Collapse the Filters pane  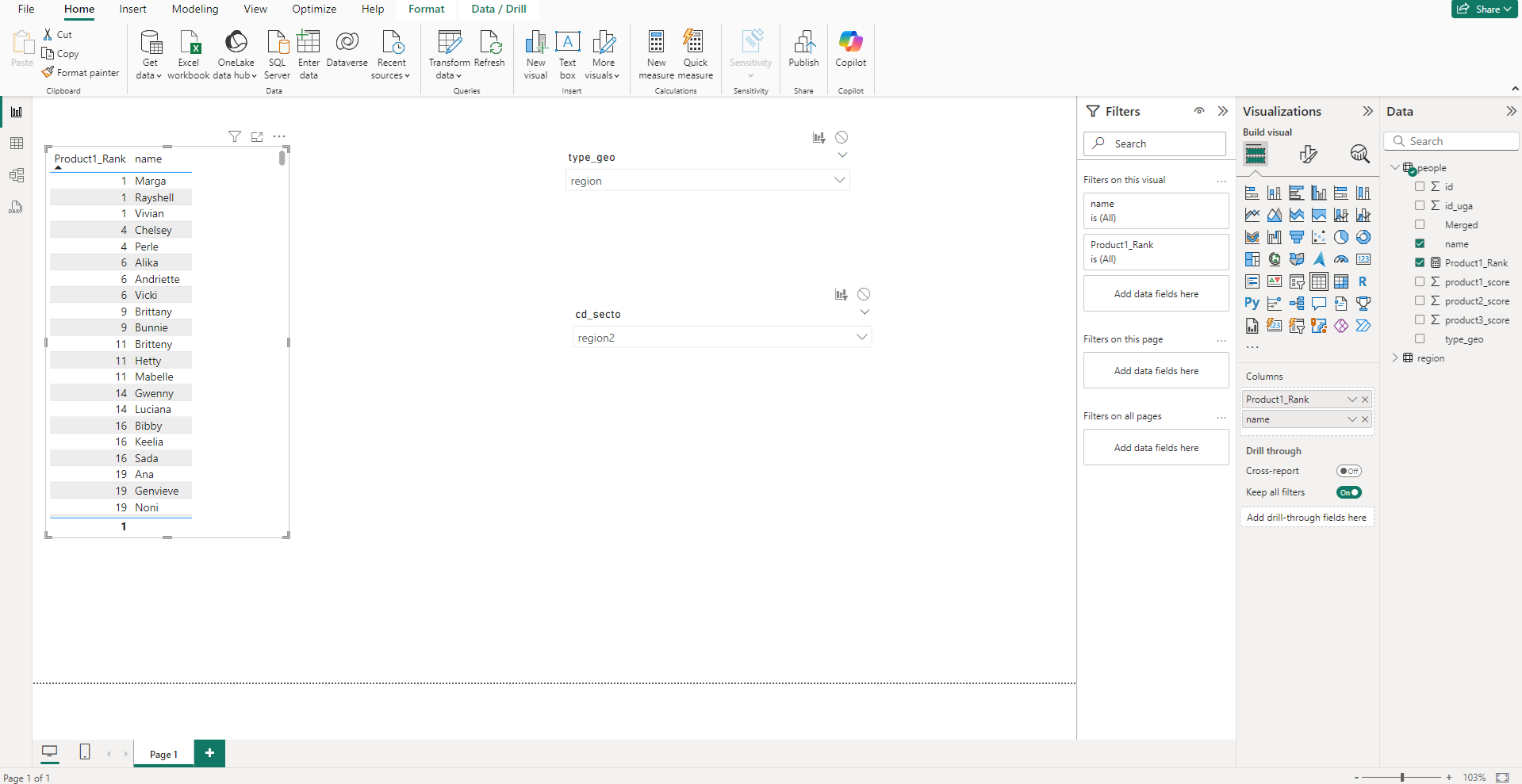(1222, 111)
